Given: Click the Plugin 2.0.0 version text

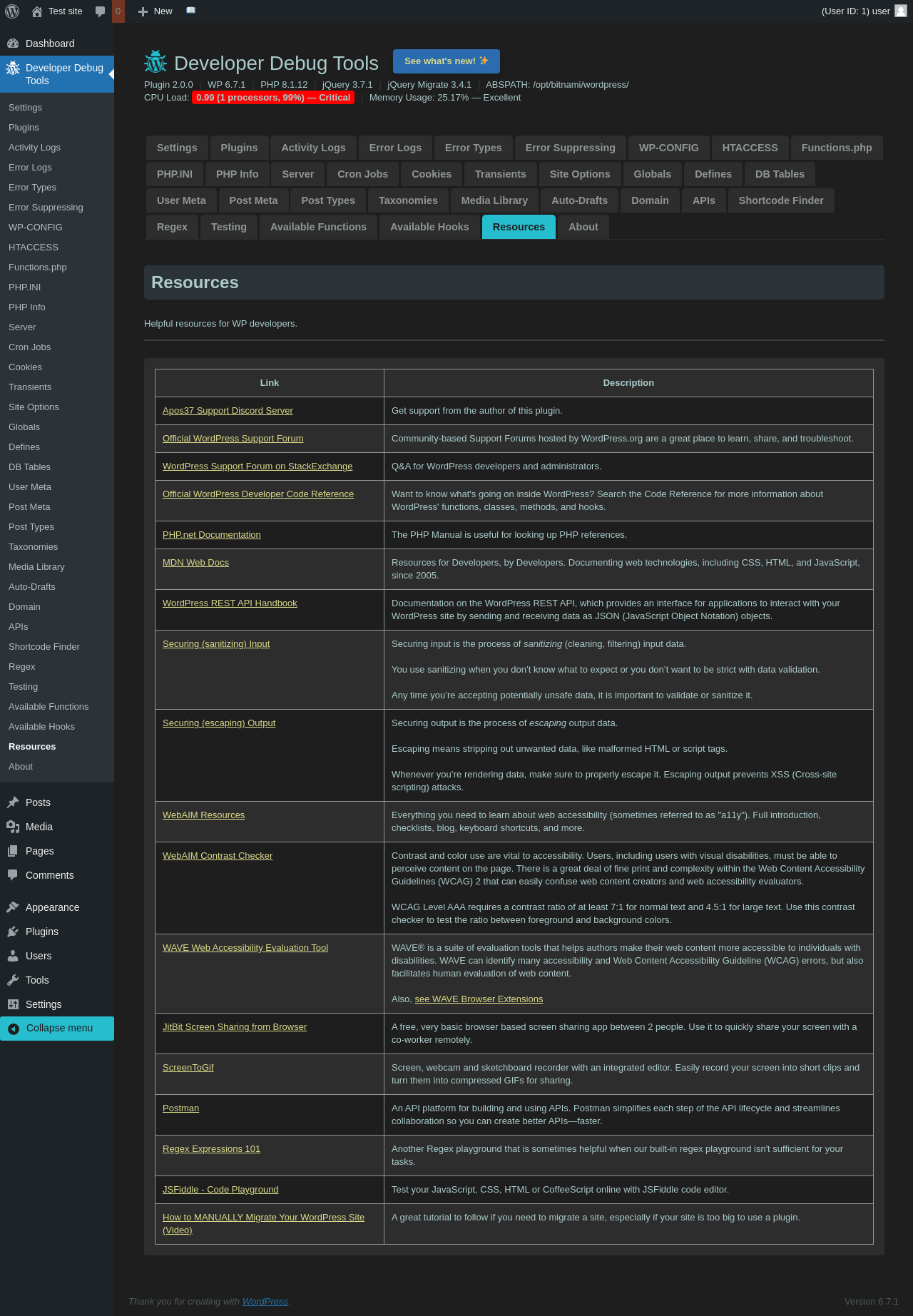Looking at the screenshot, I should click(168, 85).
